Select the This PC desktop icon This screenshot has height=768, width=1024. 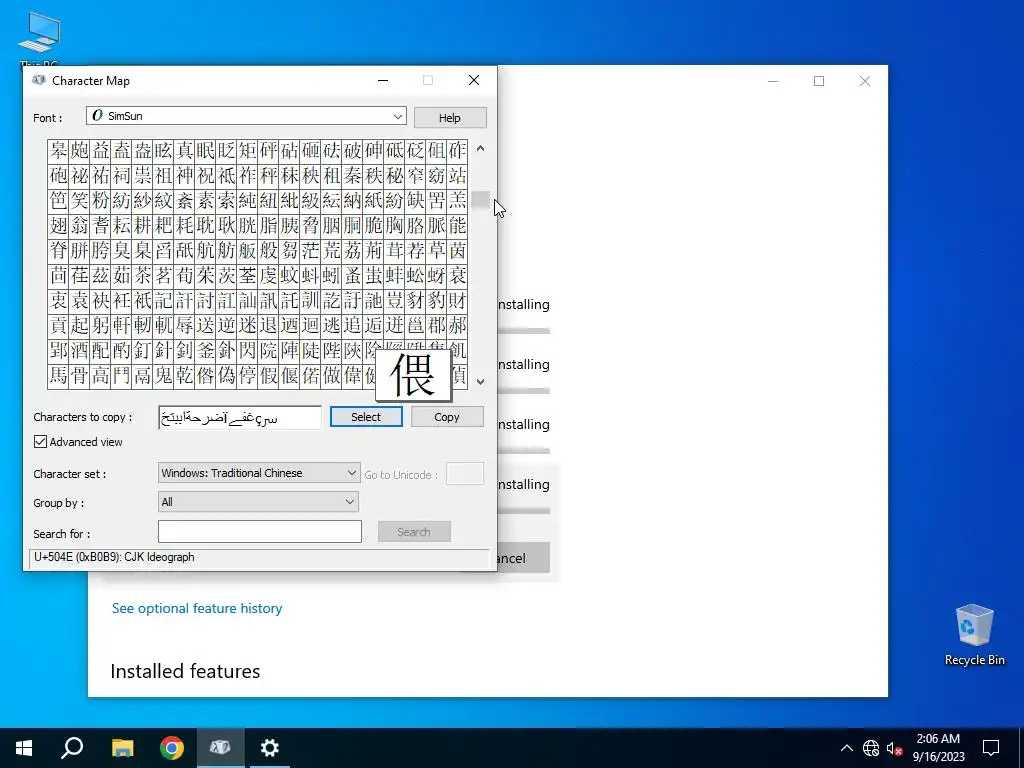pyautogui.click(x=39, y=39)
